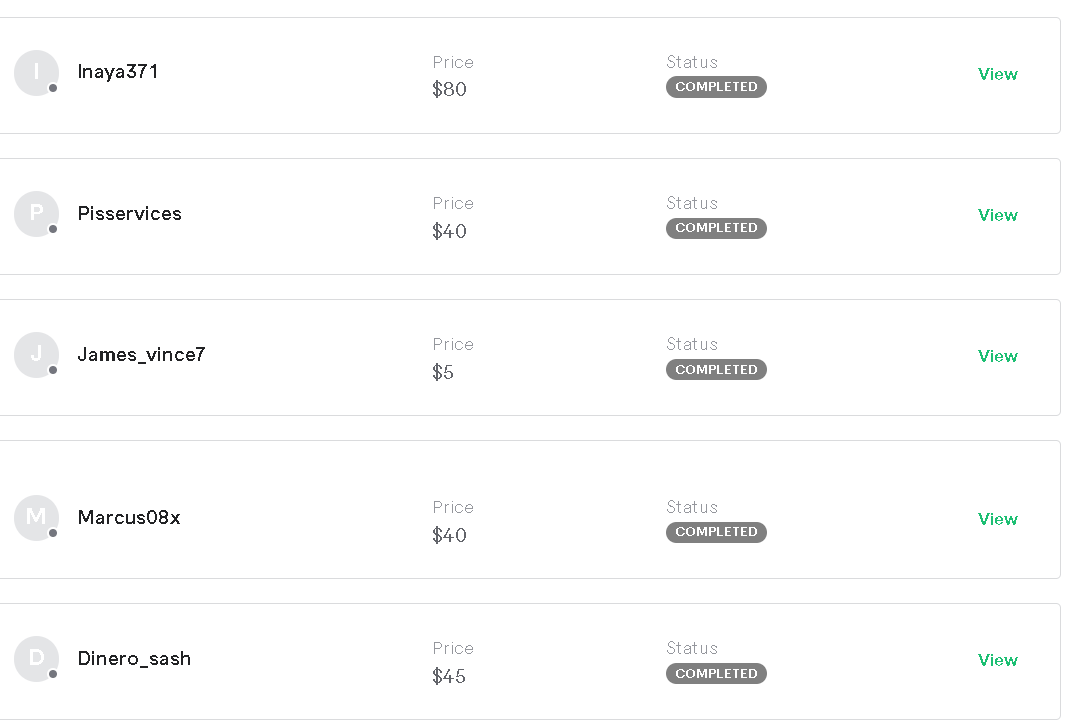The width and height of the screenshot is (1087, 723).
Task: Click the Dinero_sash username
Action: click(134, 659)
